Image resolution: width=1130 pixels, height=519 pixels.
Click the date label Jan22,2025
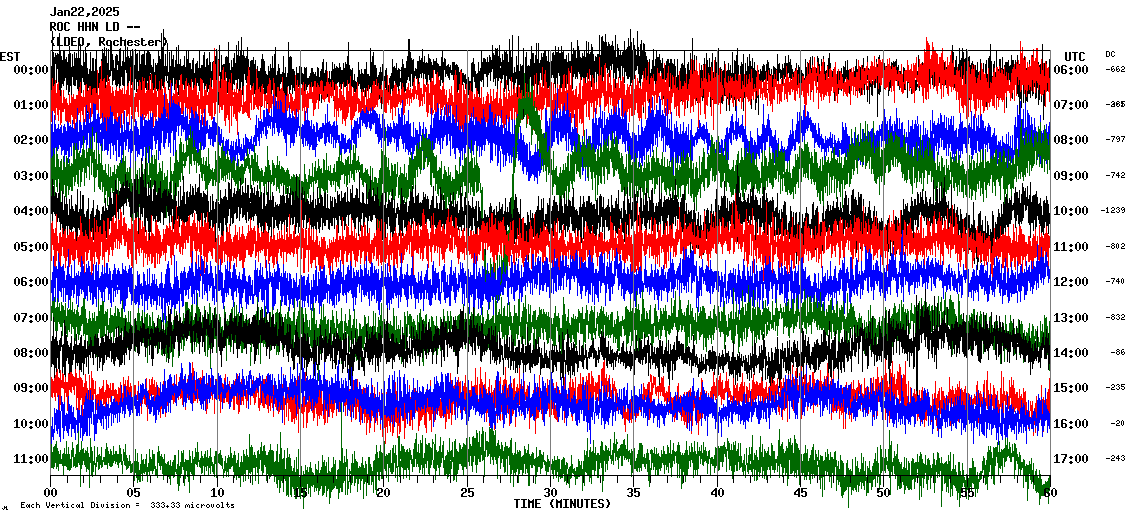pos(84,12)
